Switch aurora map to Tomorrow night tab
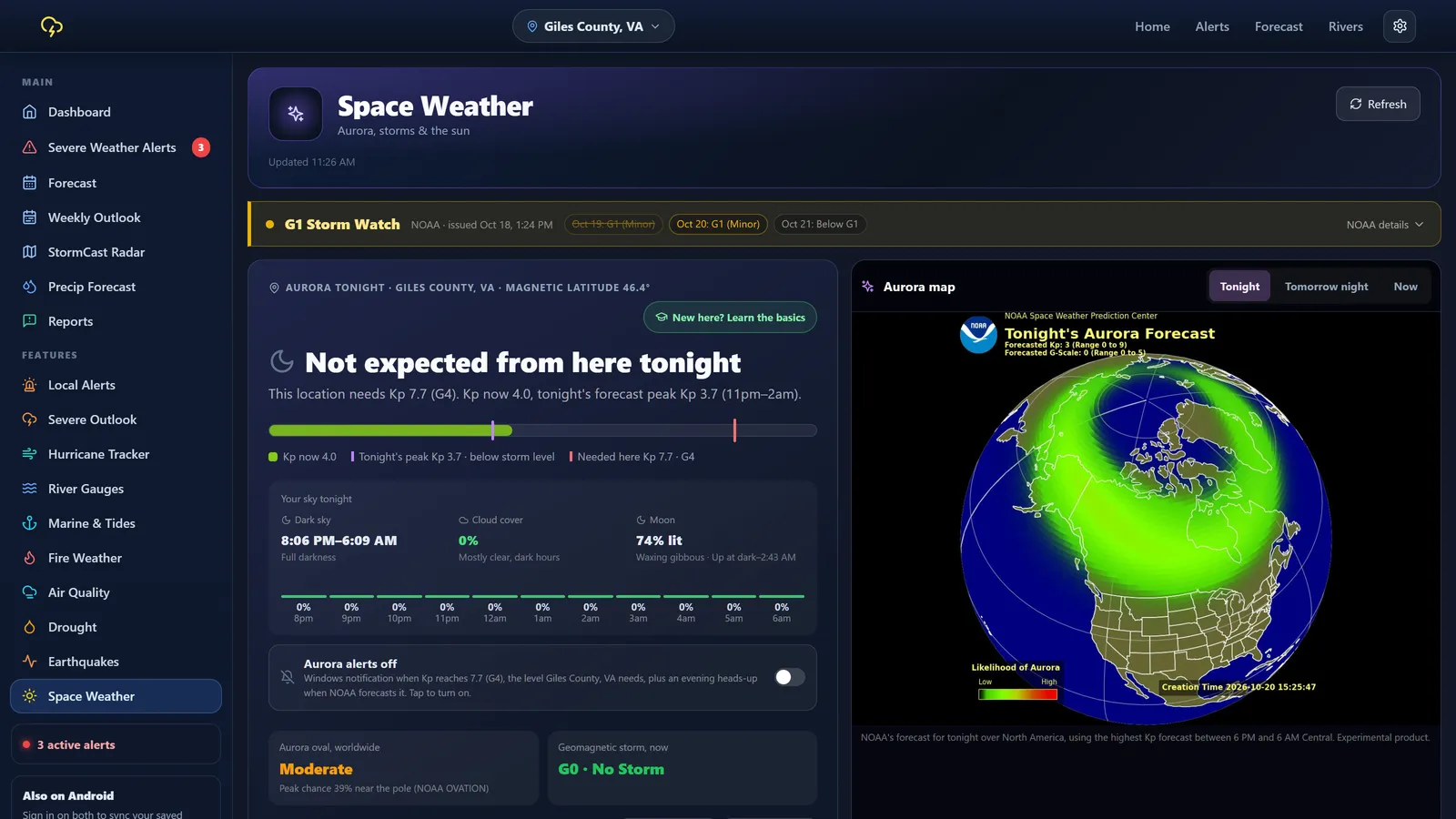The image size is (1456, 819). coord(1326,287)
